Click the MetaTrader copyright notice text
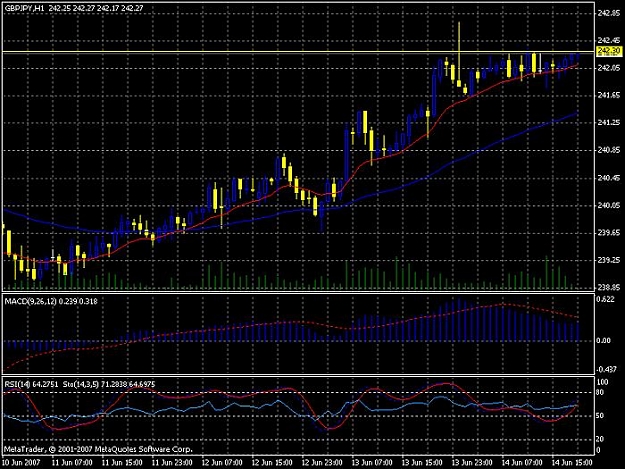The image size is (625, 469). 98,449
